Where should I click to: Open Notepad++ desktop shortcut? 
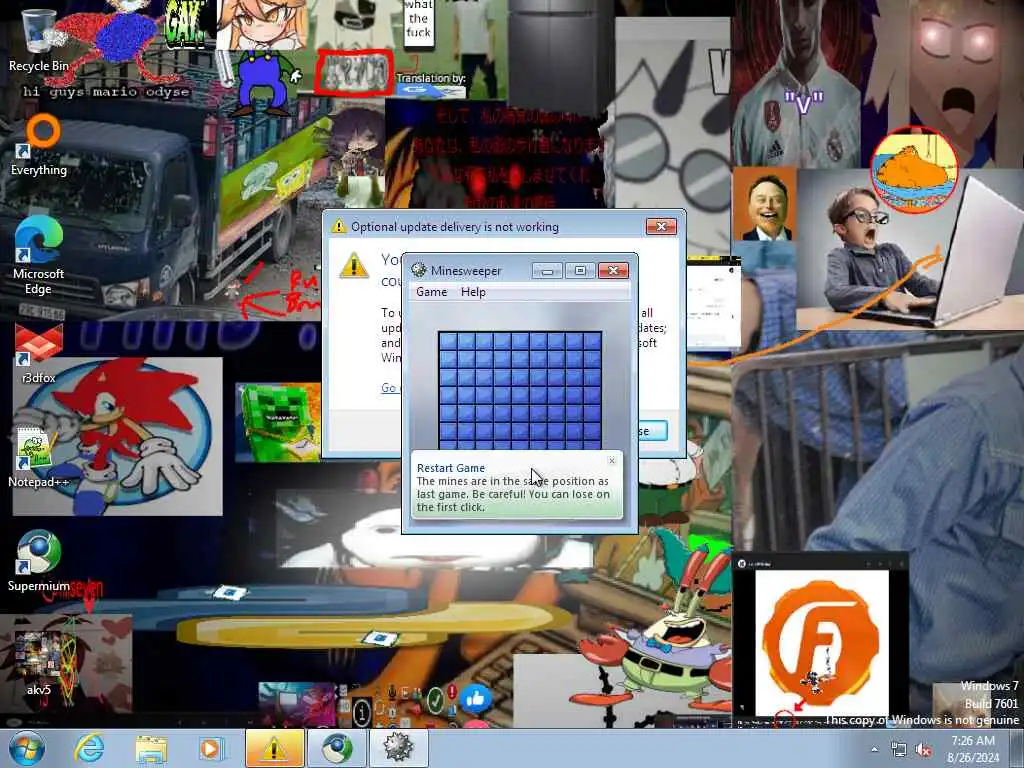point(38,456)
